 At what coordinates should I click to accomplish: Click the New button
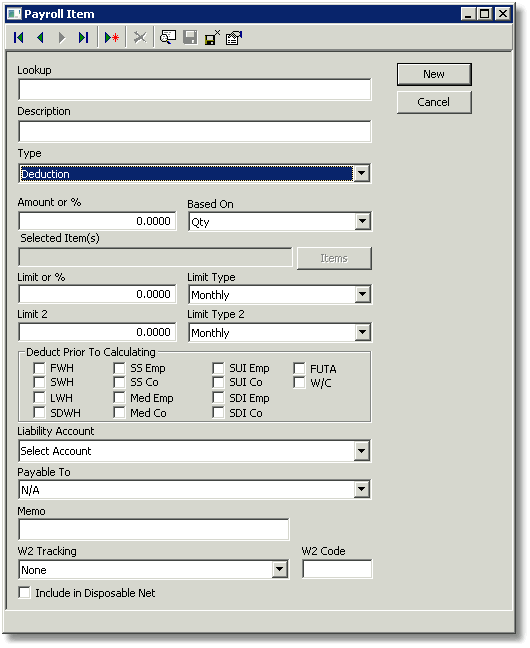pos(434,74)
